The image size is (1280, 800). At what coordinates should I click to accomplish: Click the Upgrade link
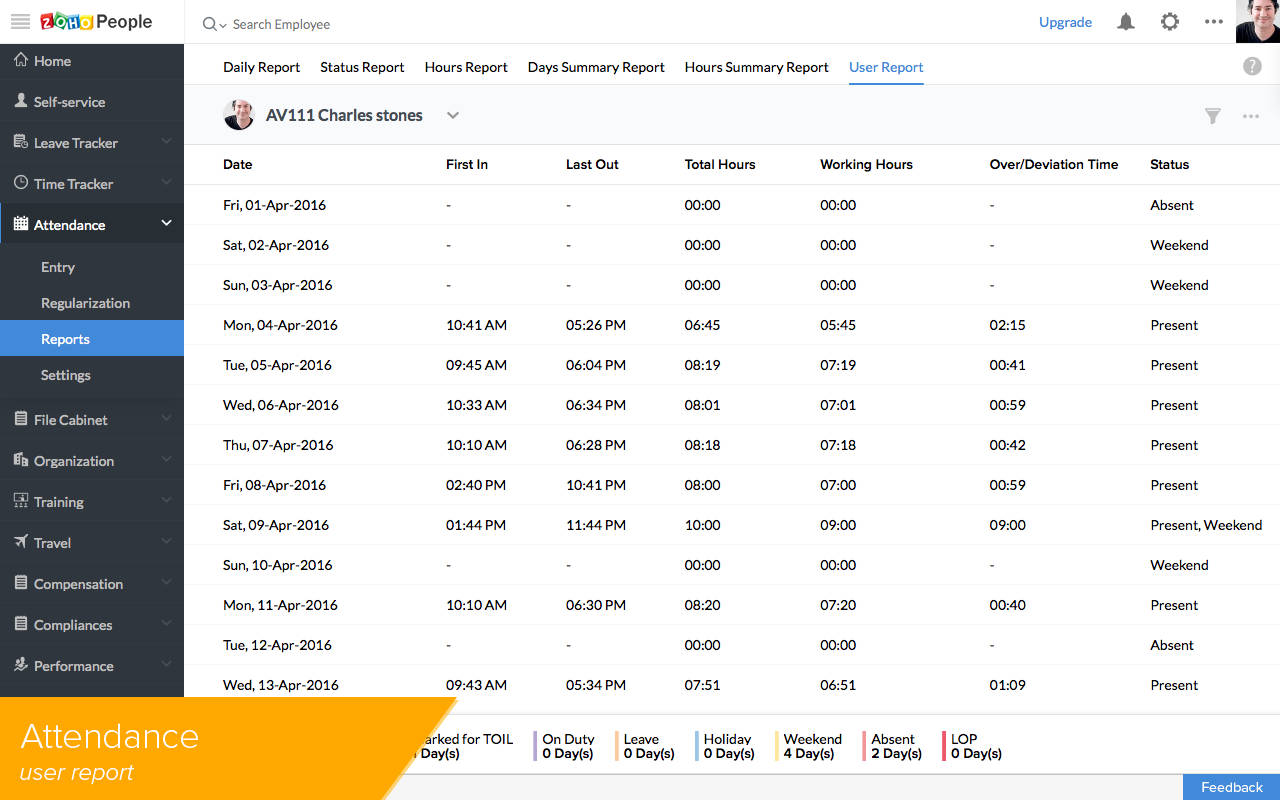[1065, 22]
